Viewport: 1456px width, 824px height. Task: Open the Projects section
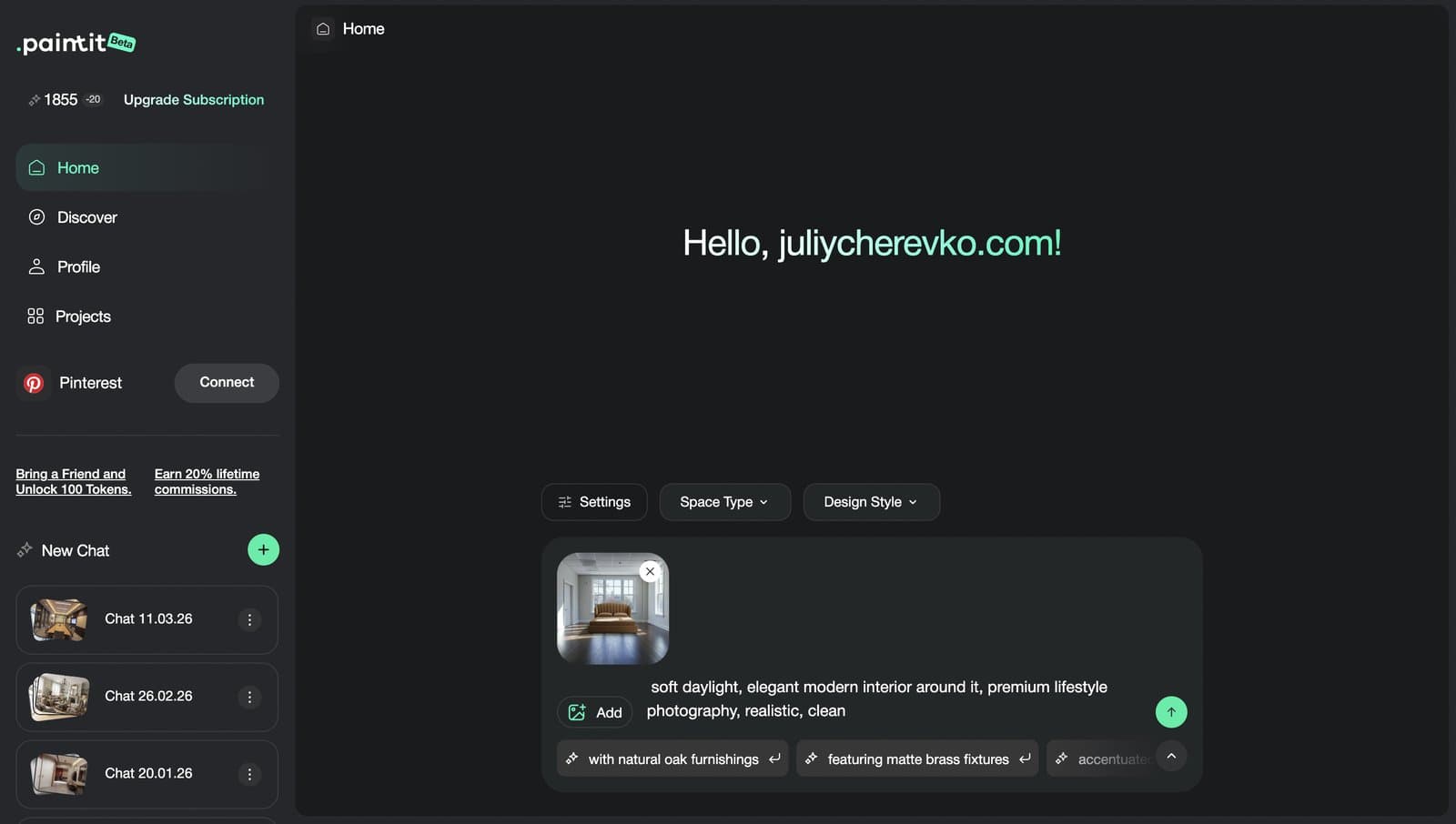pyautogui.click(x=83, y=317)
